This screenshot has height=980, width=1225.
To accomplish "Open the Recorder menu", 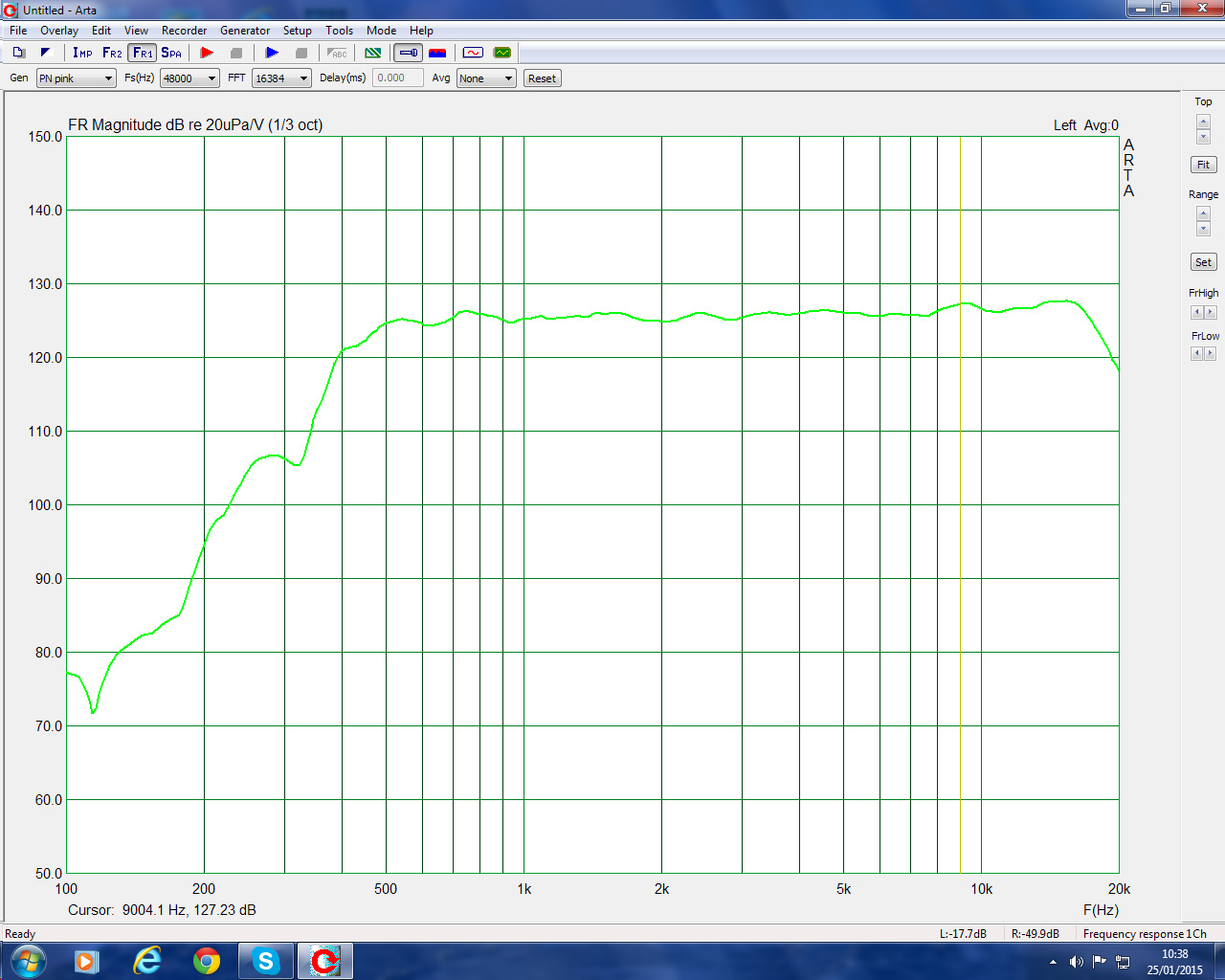I will click(x=185, y=31).
